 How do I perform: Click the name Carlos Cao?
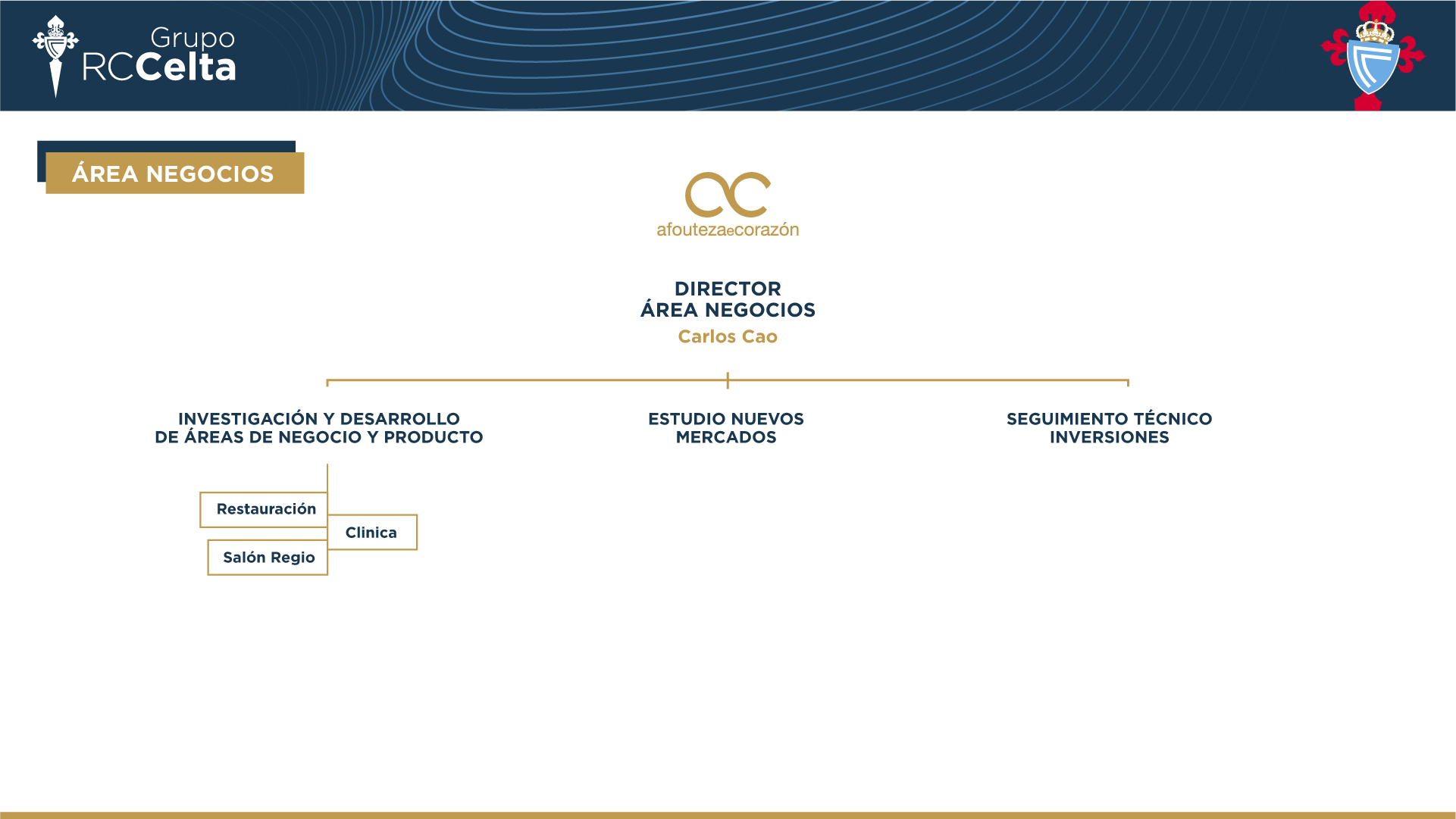point(728,336)
